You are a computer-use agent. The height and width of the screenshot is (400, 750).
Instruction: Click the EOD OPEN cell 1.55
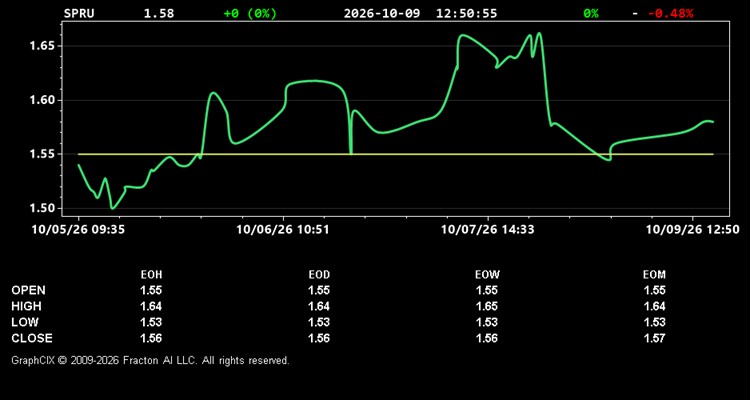[x=319, y=290]
